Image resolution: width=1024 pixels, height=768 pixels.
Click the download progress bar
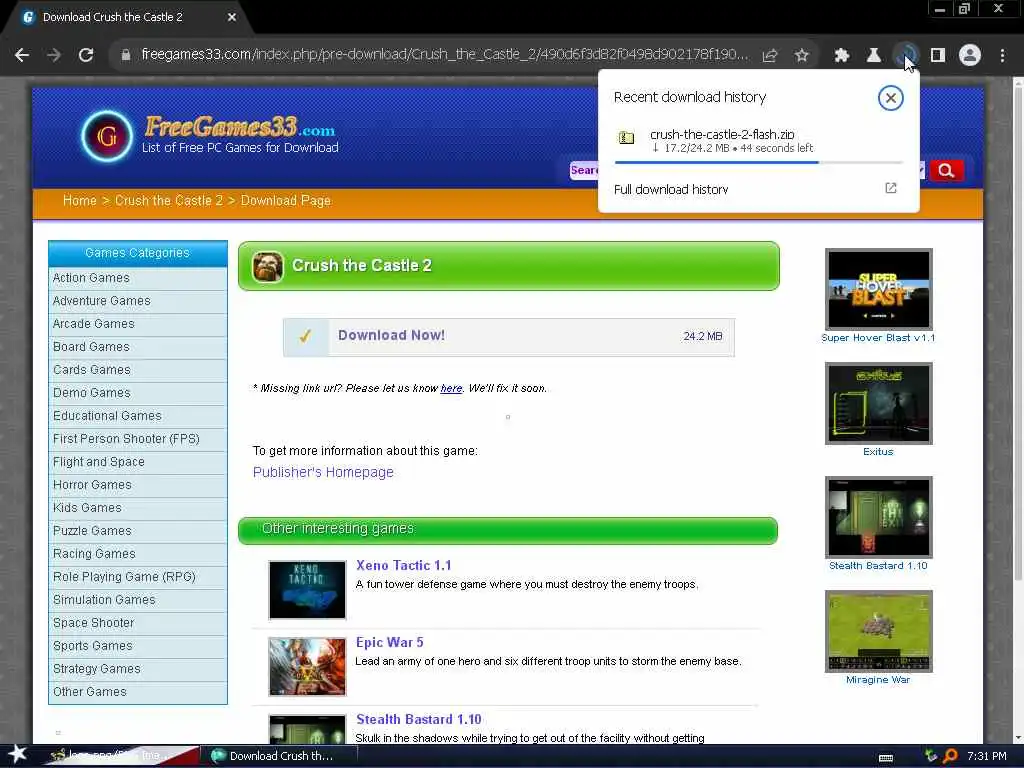pos(758,162)
